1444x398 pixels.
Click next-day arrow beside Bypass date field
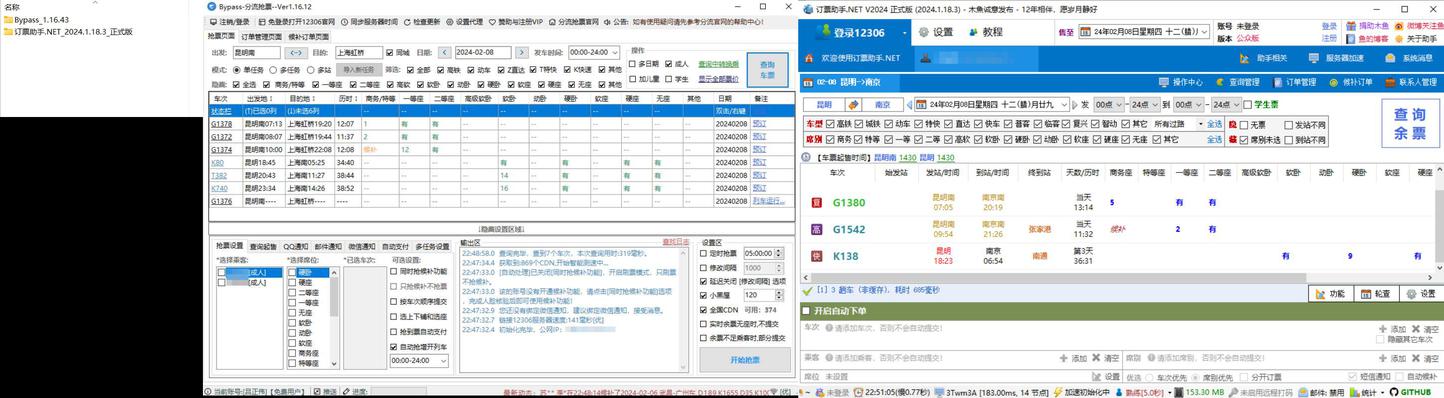pos(521,52)
